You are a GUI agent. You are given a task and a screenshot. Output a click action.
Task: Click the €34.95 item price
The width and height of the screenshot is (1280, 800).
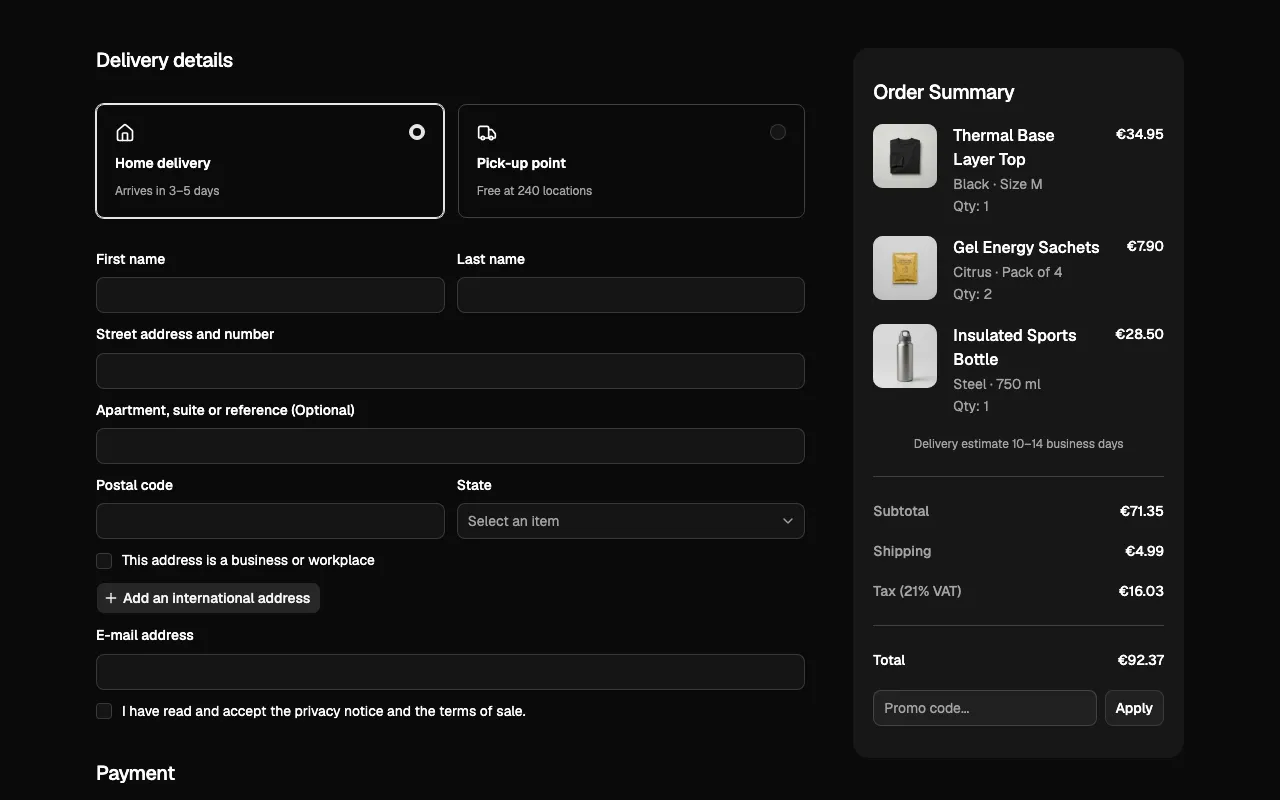(x=1140, y=134)
